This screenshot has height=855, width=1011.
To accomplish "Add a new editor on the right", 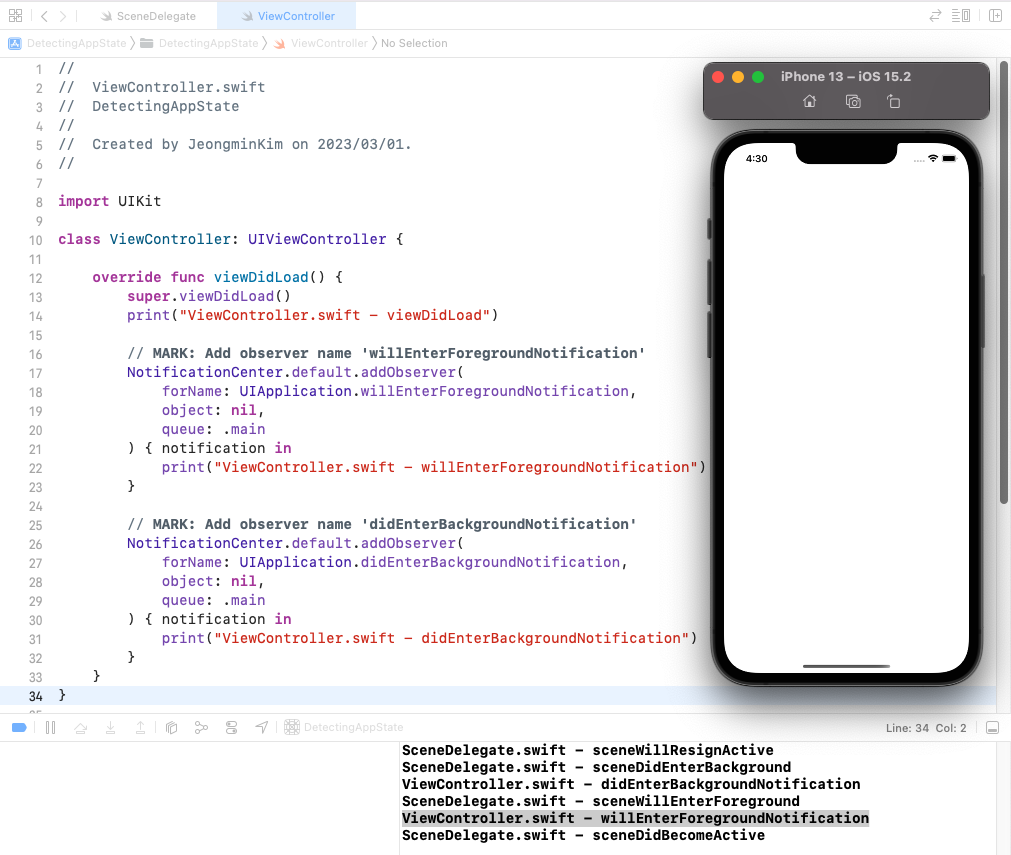I will (x=996, y=15).
